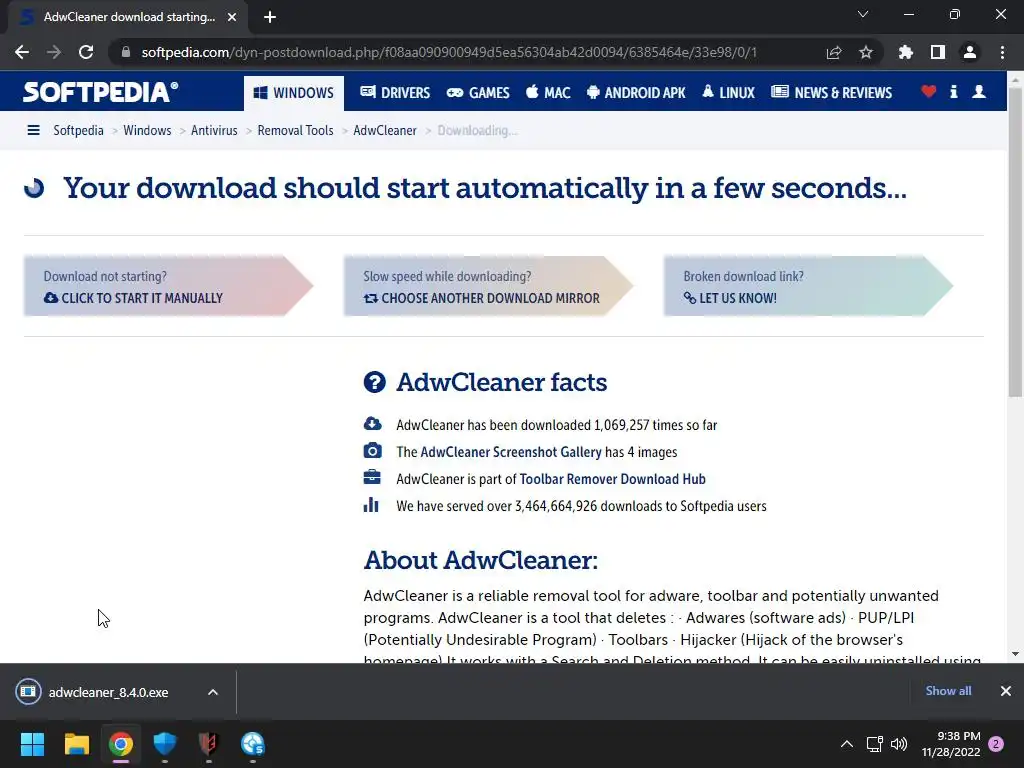Open downloaded adwcleaner_8.4.0.exe file
Image resolution: width=1024 pixels, height=768 pixels.
tap(108, 692)
